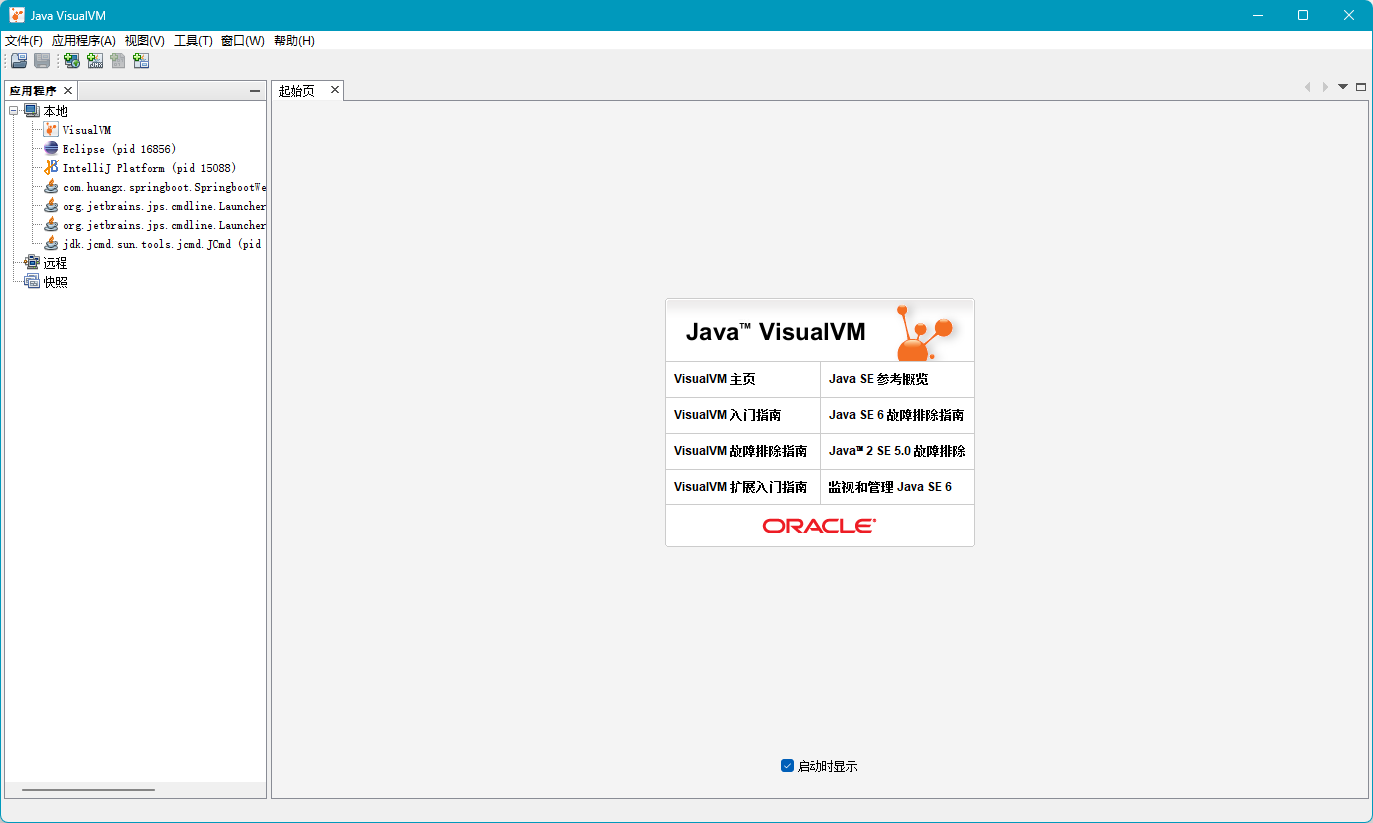Select the jdk.jcmd.sun.tools.jcmd.JCmd process
The image size is (1373, 823).
point(161,244)
